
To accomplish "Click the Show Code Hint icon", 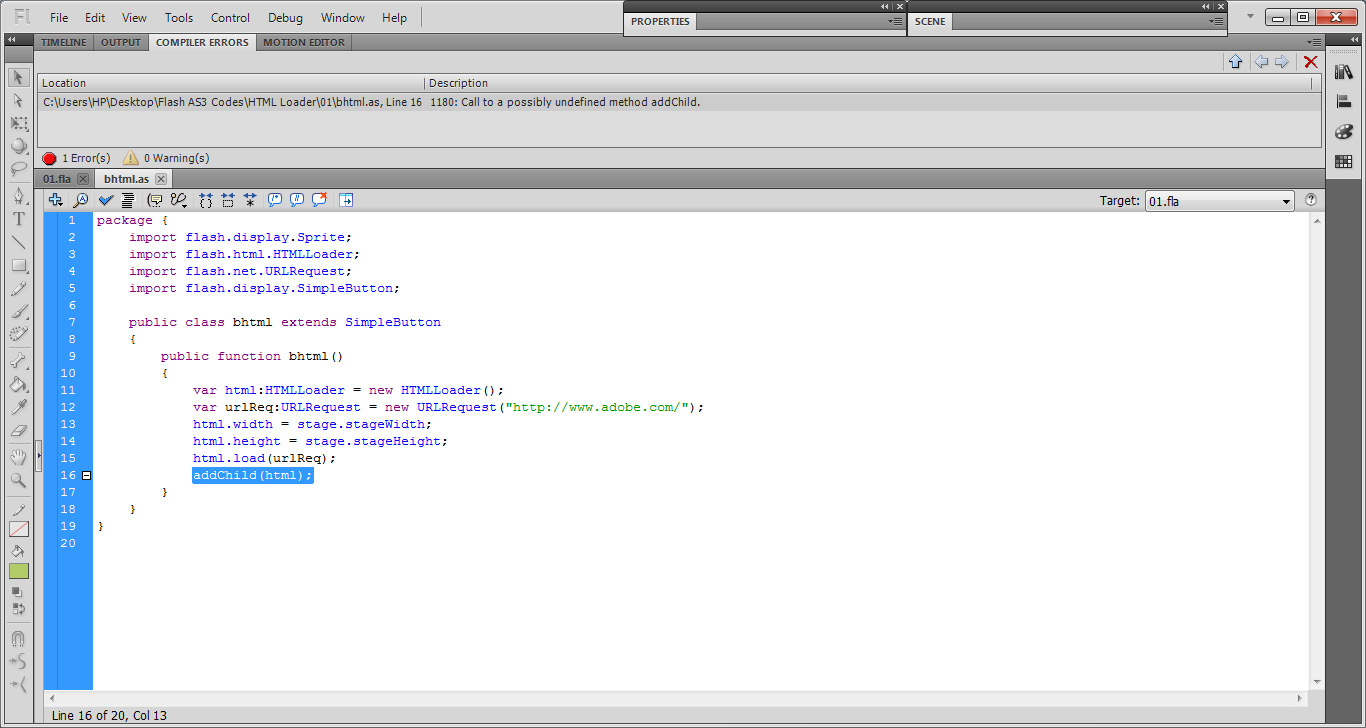I will pos(154,200).
